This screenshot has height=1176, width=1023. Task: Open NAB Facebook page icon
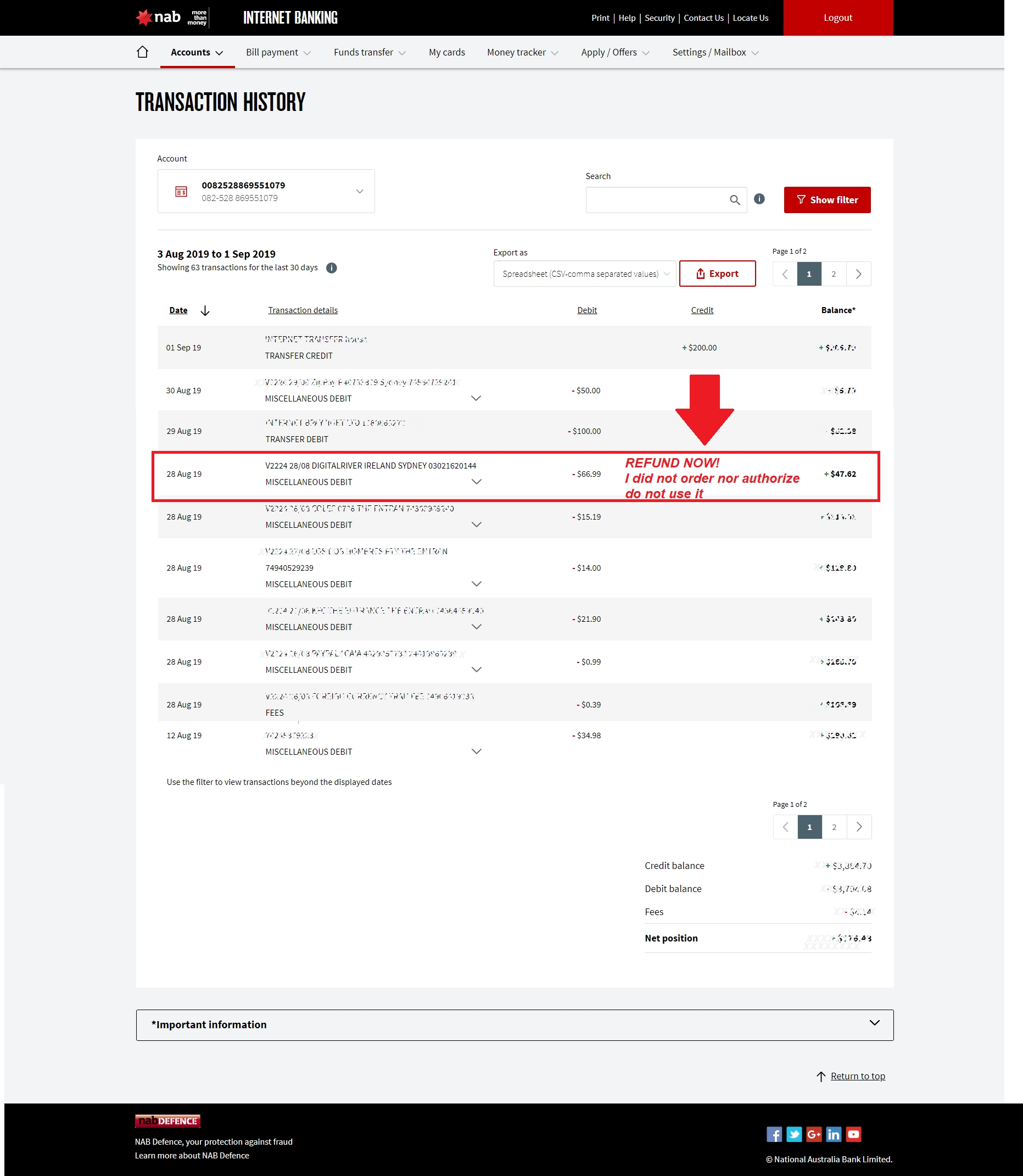(774, 1134)
